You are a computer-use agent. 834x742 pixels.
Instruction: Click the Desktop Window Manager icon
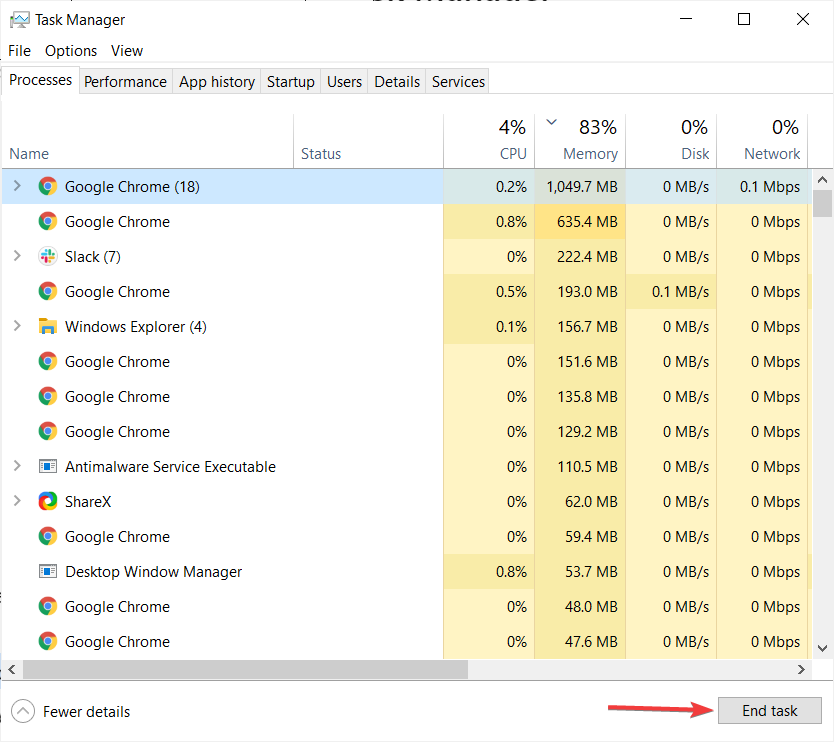[x=48, y=571]
